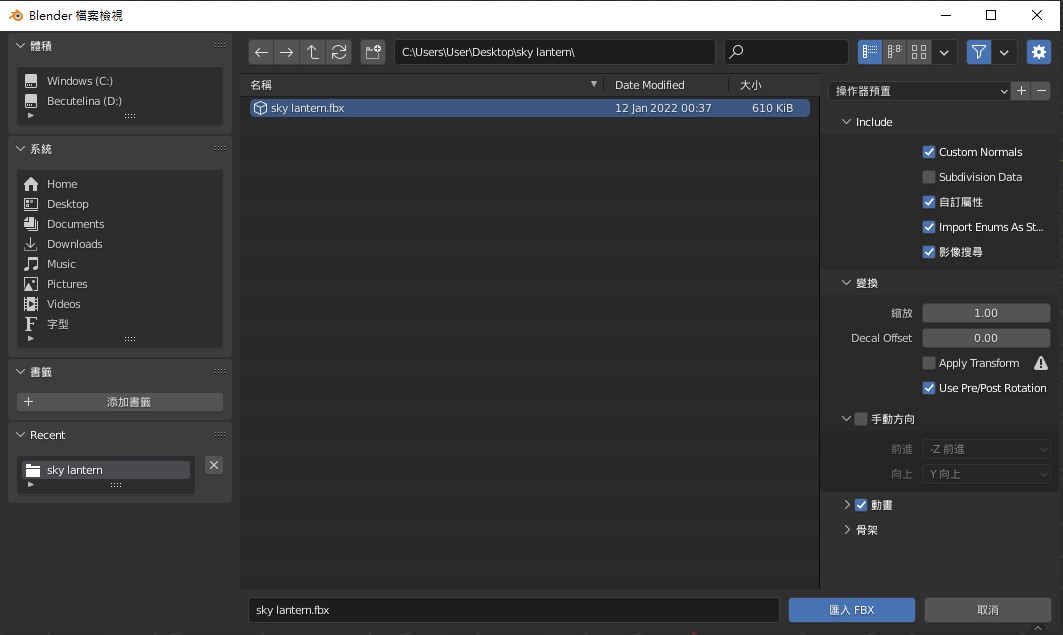Viewport: 1063px width, 635px height.
Task: Switch to vertical list display mode
Action: tap(869, 52)
